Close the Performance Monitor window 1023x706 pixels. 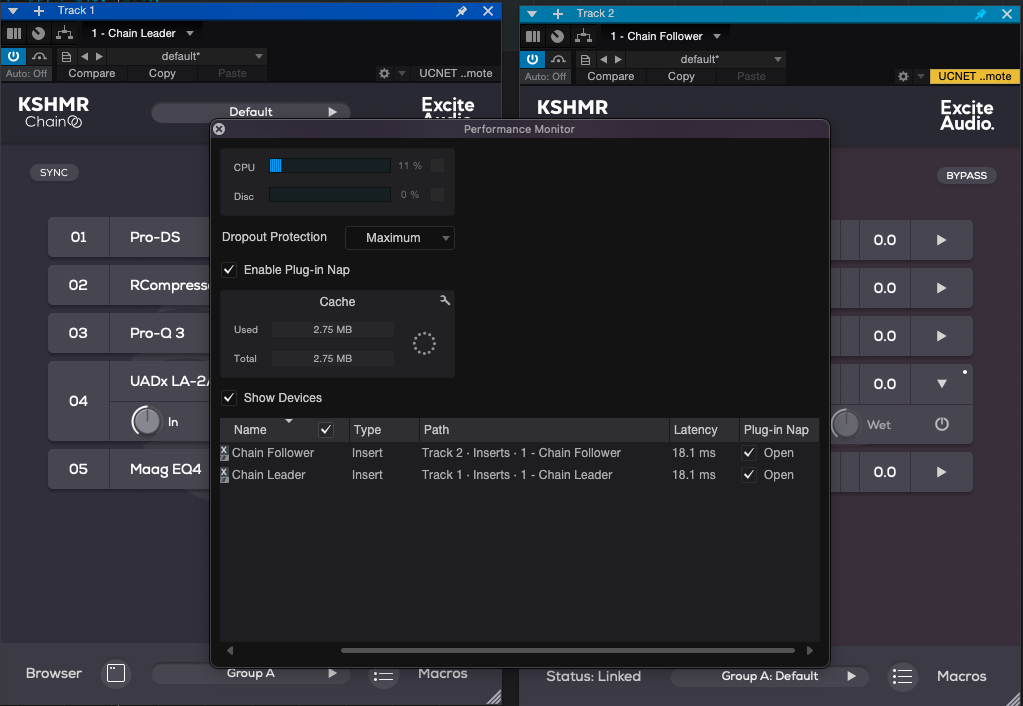click(x=219, y=129)
